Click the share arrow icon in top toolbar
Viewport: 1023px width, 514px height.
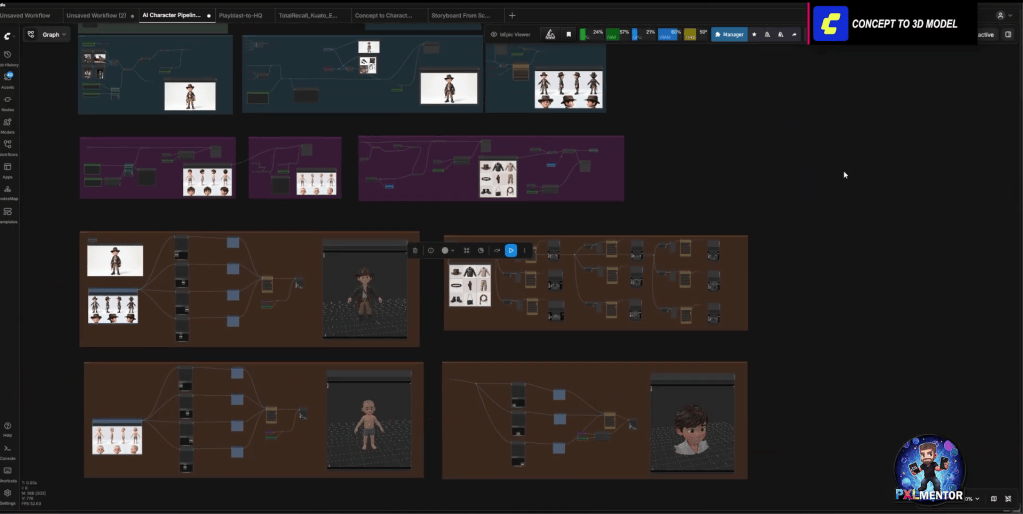point(794,35)
